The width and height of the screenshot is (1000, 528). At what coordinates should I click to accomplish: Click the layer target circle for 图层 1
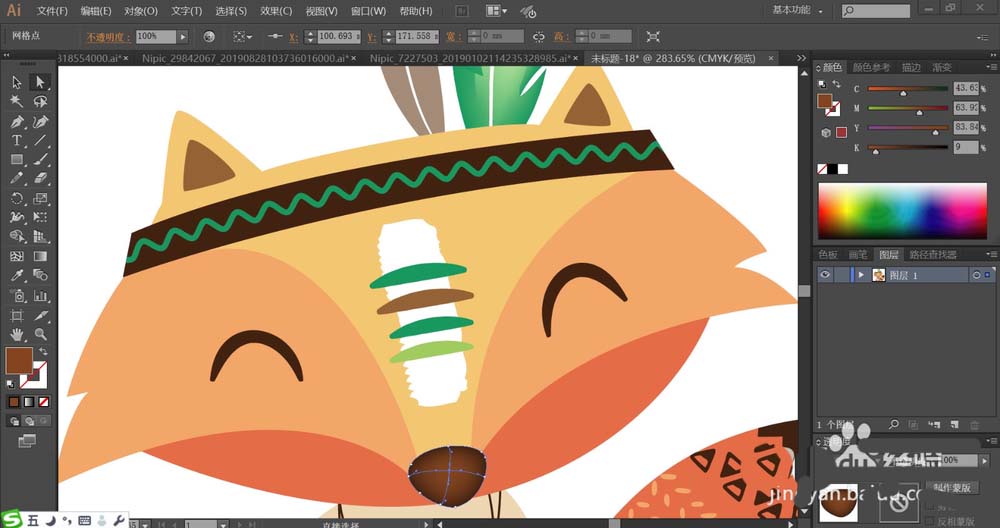[976, 275]
